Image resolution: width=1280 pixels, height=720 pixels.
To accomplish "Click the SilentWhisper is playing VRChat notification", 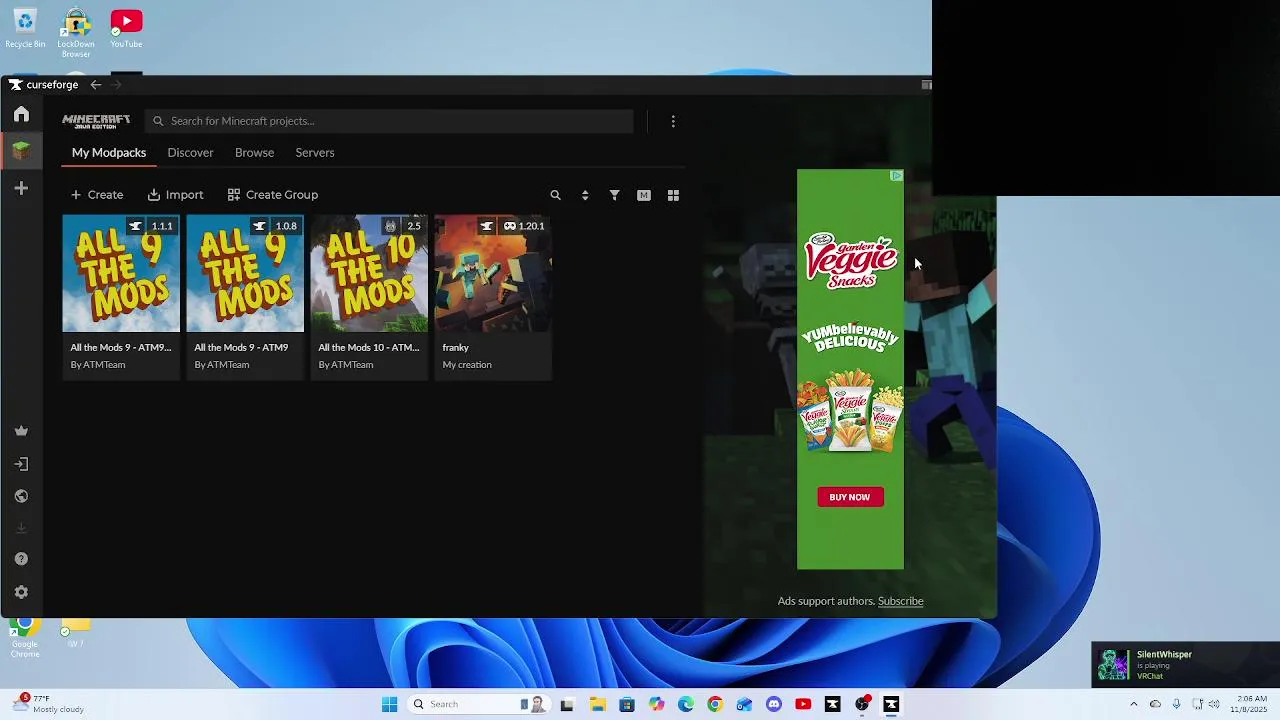I will [x=1185, y=664].
